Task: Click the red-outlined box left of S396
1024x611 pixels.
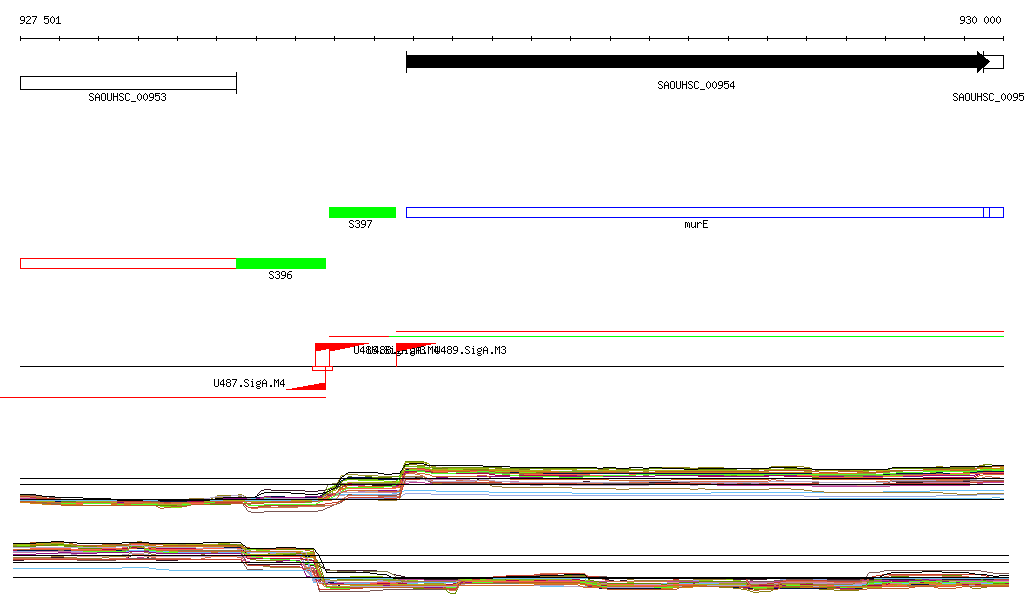Action: (x=128, y=263)
